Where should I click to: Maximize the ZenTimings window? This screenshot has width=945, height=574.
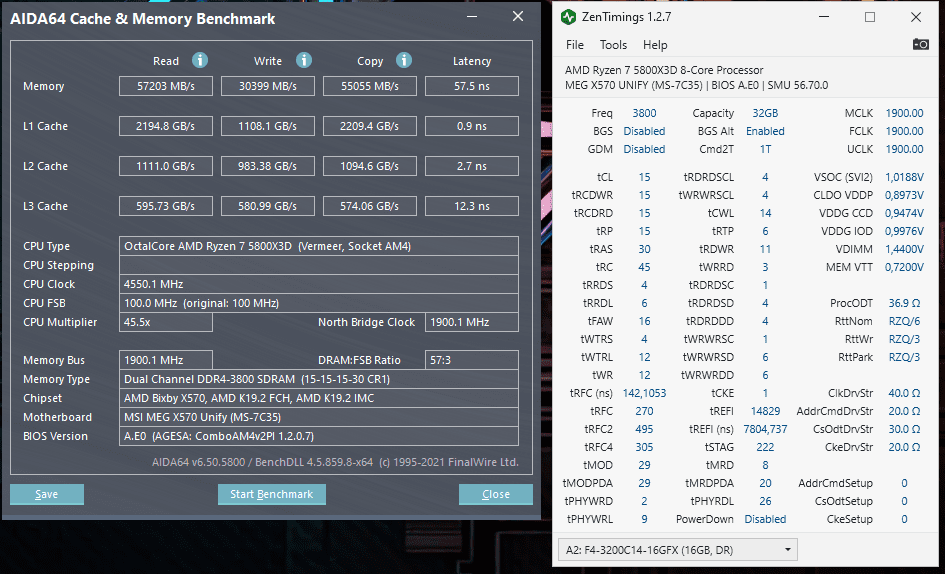pos(870,17)
